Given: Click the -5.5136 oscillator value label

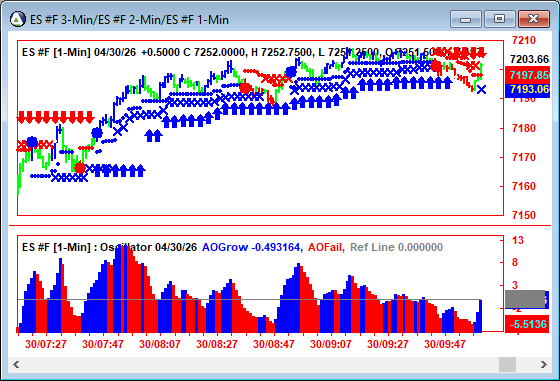Looking at the screenshot, I should coord(527,324).
